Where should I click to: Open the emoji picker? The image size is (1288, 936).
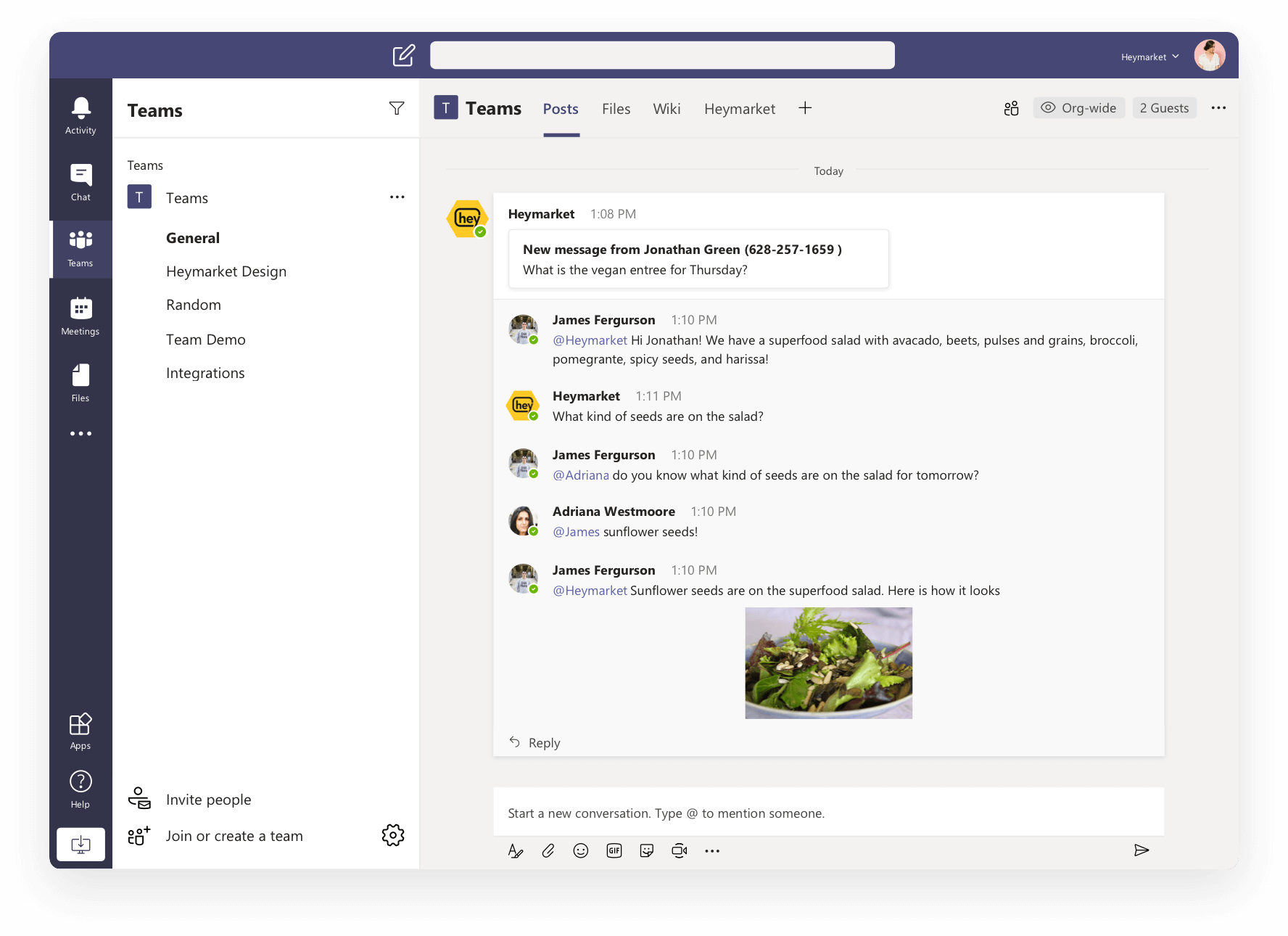(x=581, y=850)
